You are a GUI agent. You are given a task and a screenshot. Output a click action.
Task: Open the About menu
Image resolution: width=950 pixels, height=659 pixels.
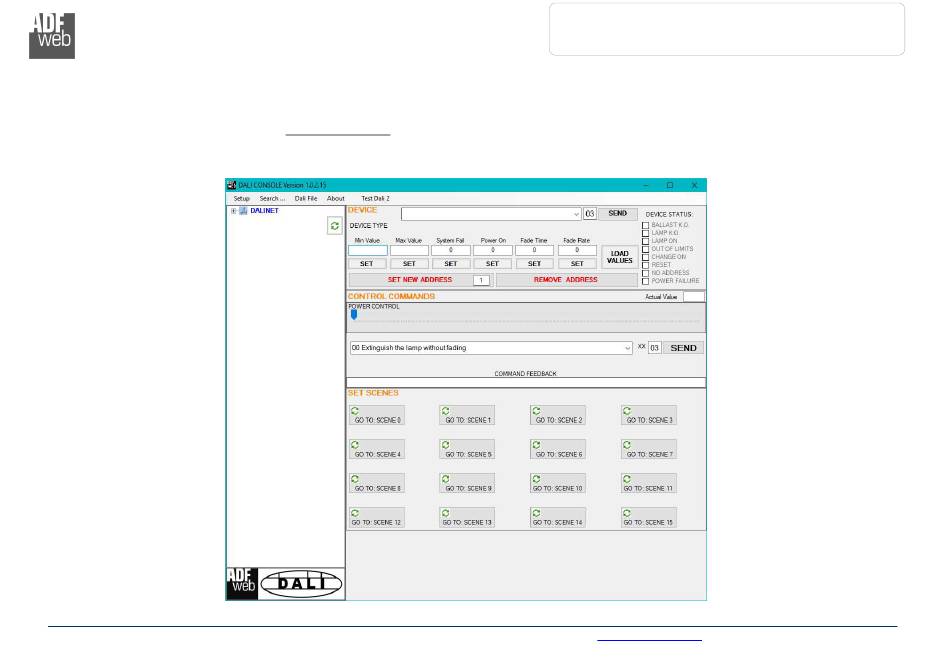[x=336, y=199]
